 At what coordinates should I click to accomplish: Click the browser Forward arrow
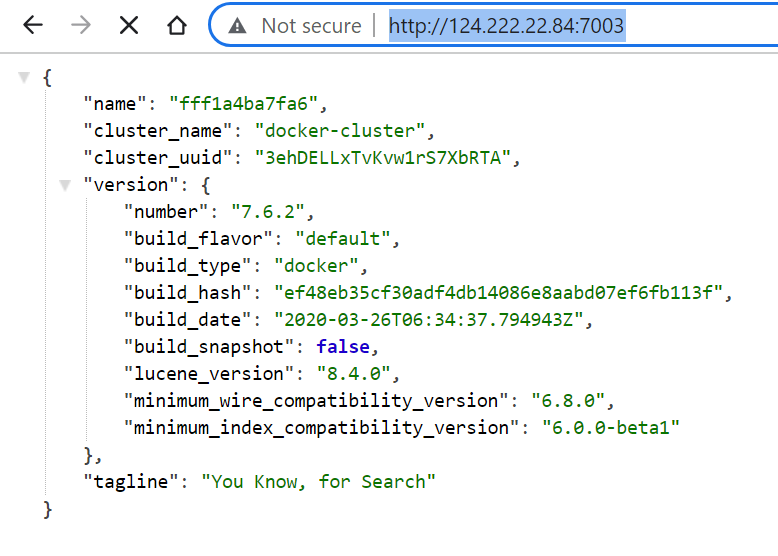[81, 26]
